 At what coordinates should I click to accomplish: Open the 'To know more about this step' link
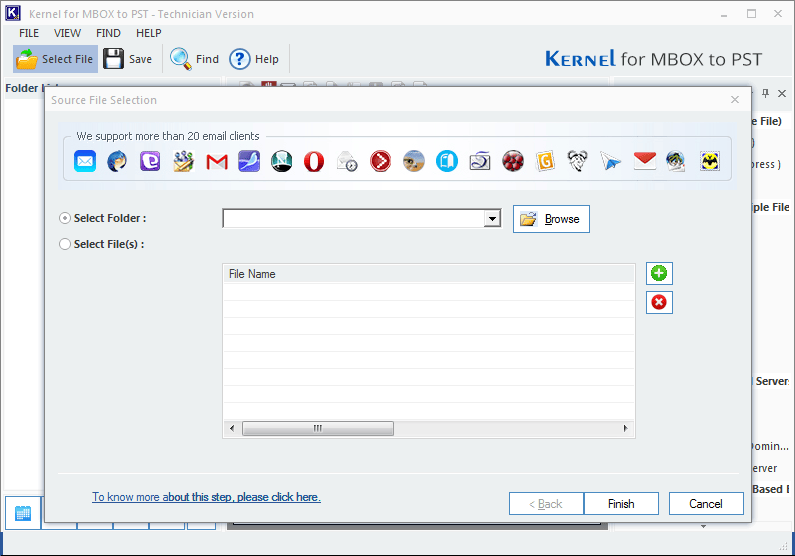tap(206, 497)
